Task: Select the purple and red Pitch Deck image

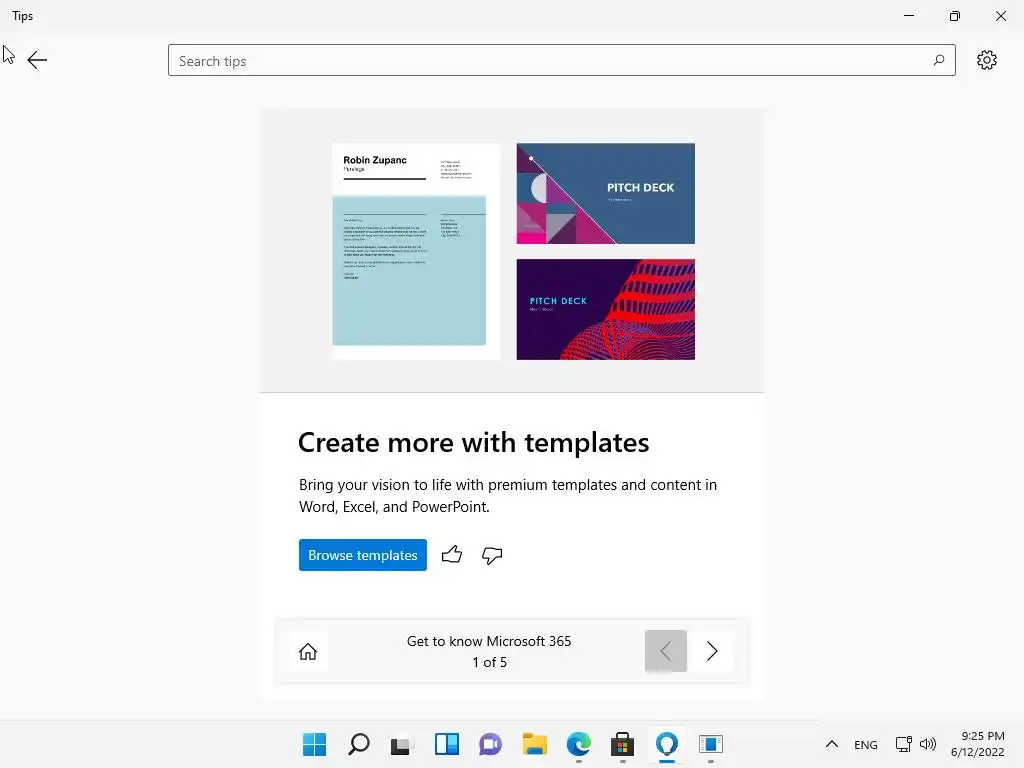Action: (x=605, y=310)
